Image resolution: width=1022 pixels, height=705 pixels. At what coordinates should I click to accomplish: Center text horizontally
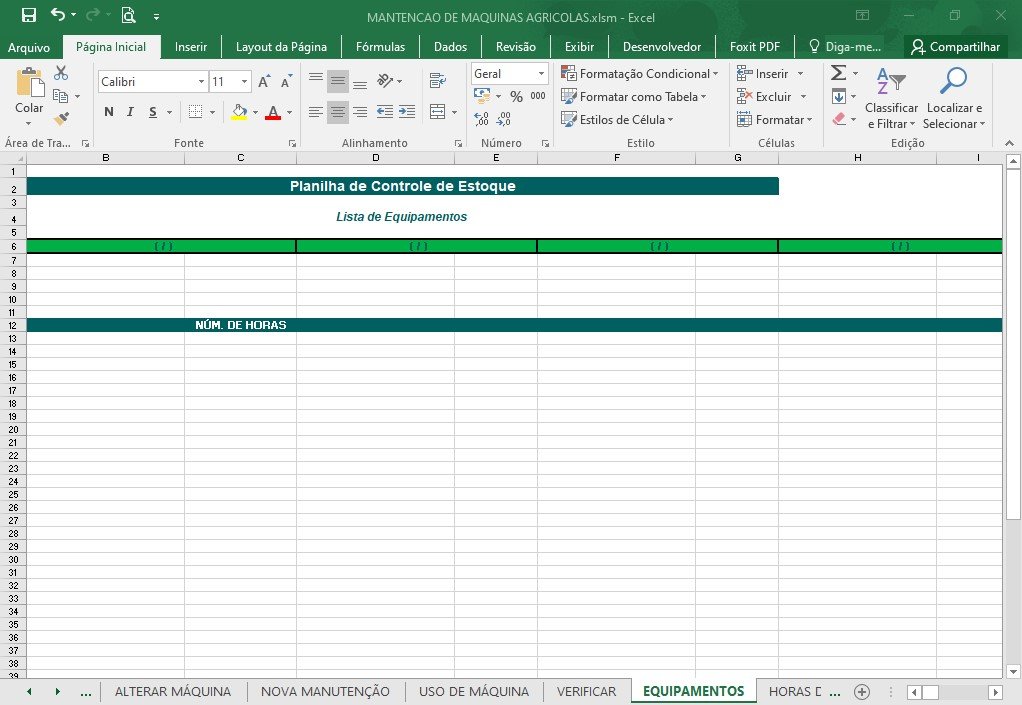point(338,112)
